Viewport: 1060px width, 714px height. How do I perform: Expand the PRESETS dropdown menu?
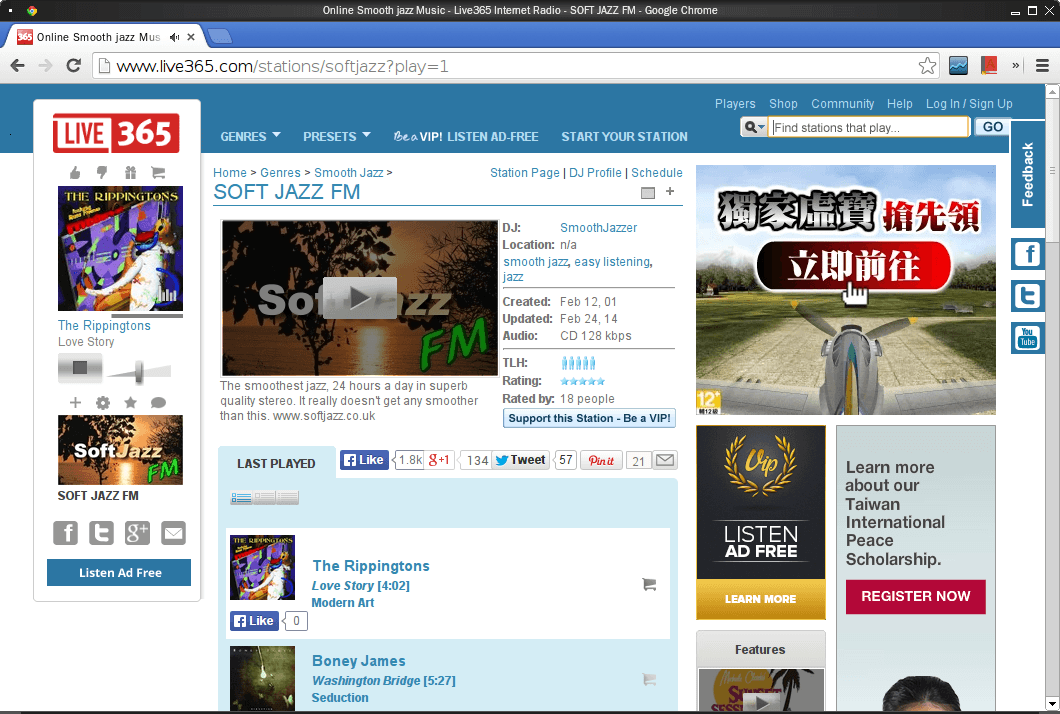336,136
